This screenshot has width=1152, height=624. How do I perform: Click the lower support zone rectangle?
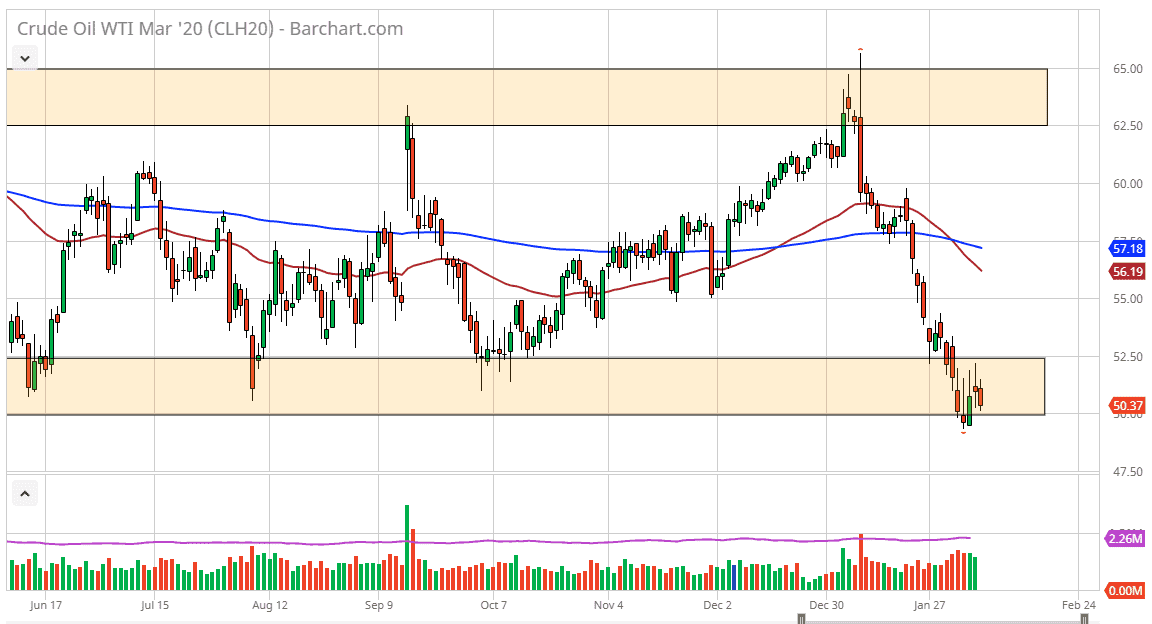[x=525, y=387]
